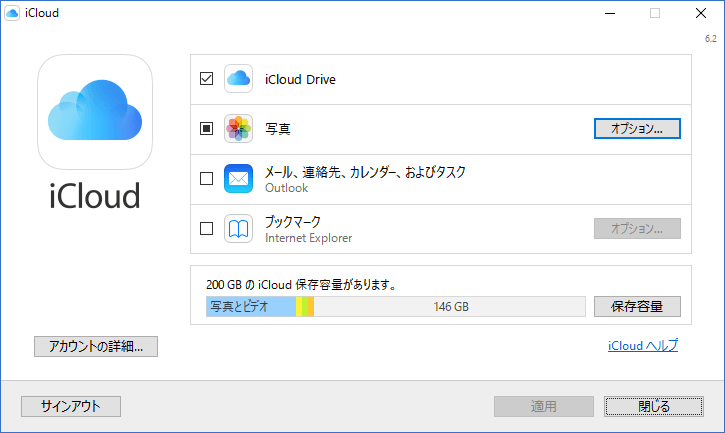Toggle the 写真 (Photos) checkbox
The height and width of the screenshot is (433, 725).
[207, 128]
